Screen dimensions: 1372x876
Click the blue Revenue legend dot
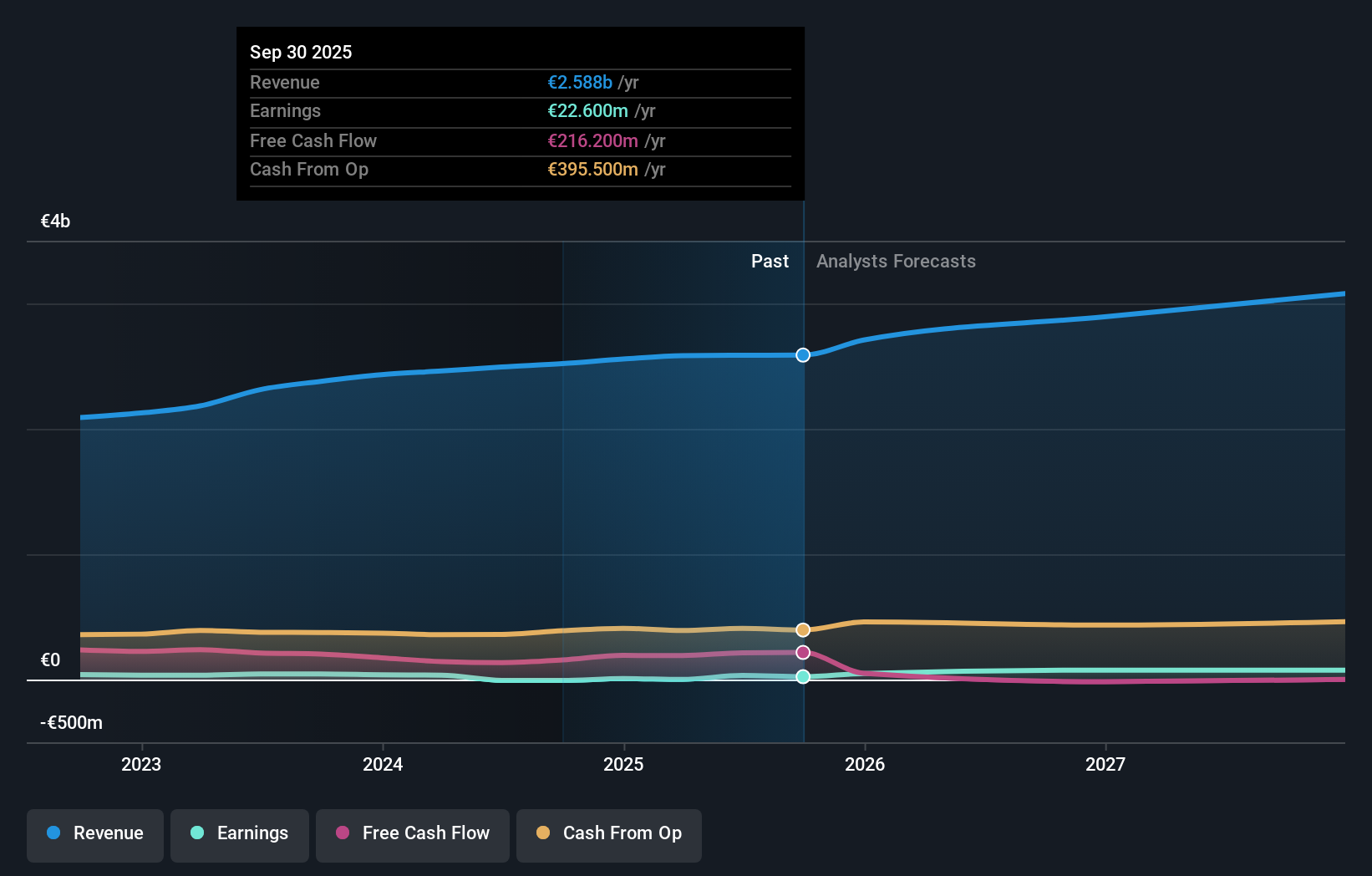tap(52, 833)
